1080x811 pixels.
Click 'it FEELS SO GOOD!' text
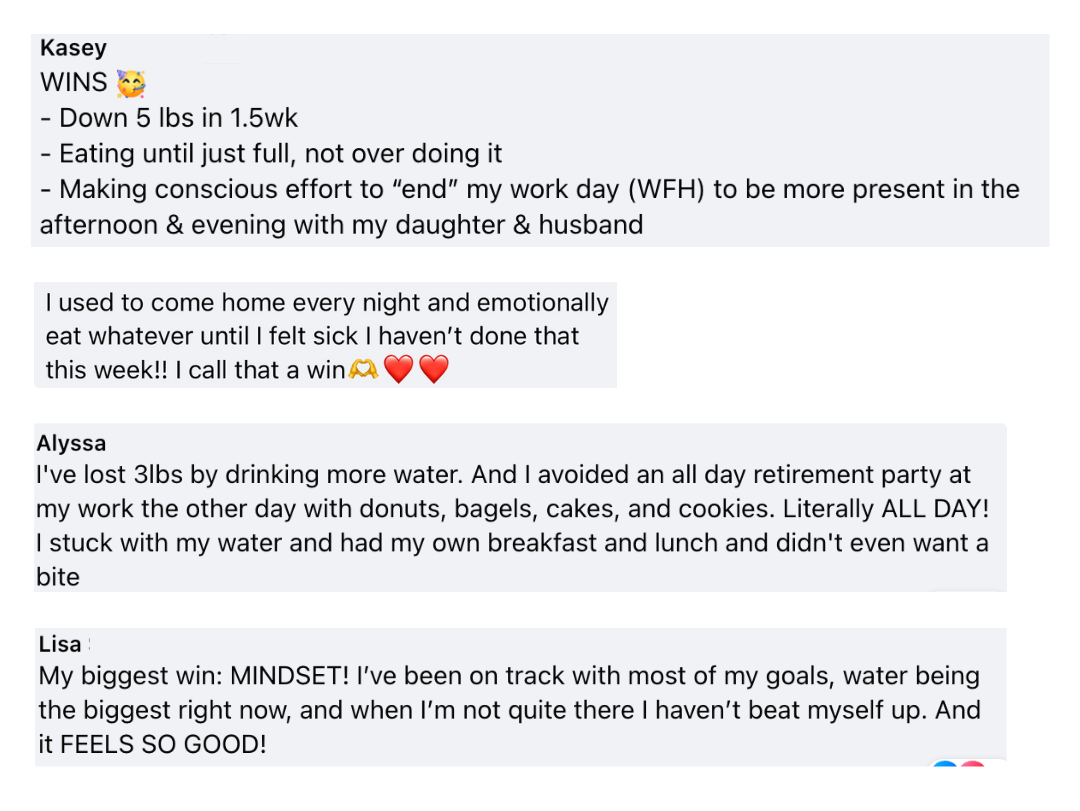152,745
